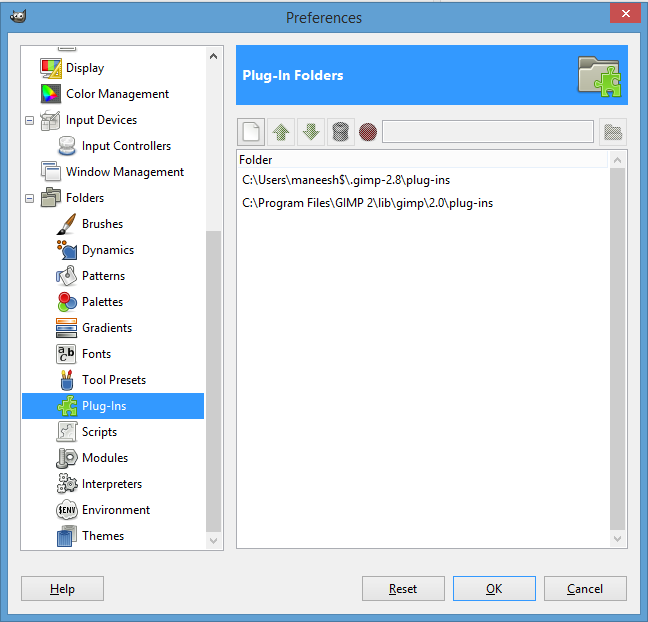Select Patterns in the tree

[x=103, y=276]
